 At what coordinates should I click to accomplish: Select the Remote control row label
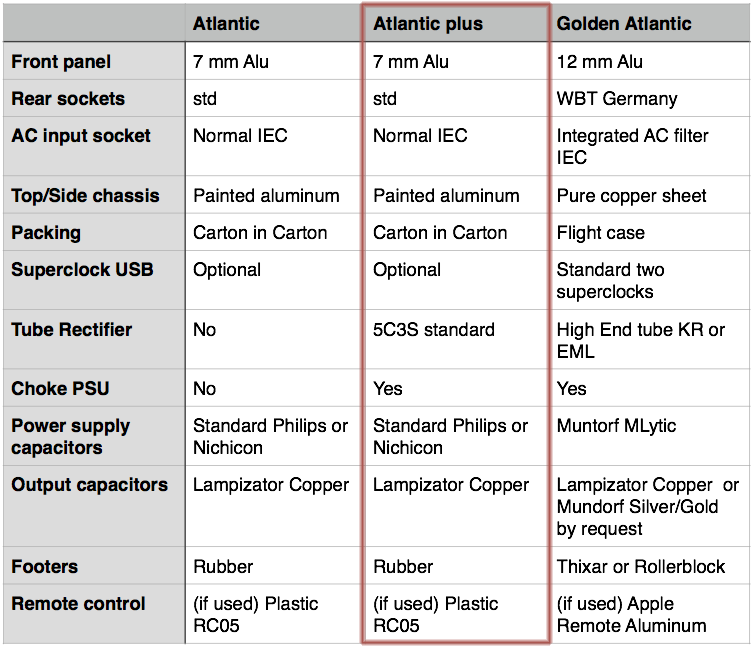pyautogui.click(x=78, y=604)
